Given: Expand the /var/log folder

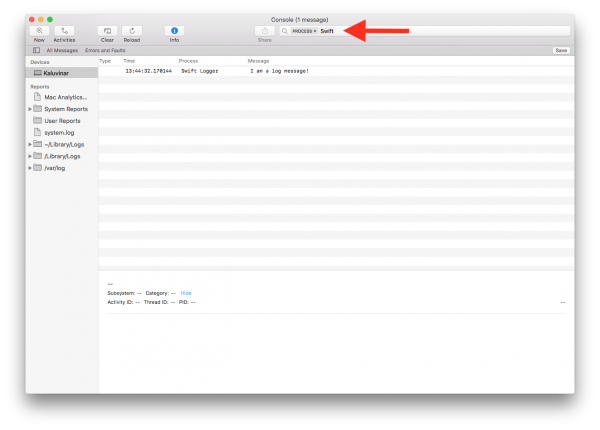Looking at the screenshot, I should pyautogui.click(x=30, y=168).
